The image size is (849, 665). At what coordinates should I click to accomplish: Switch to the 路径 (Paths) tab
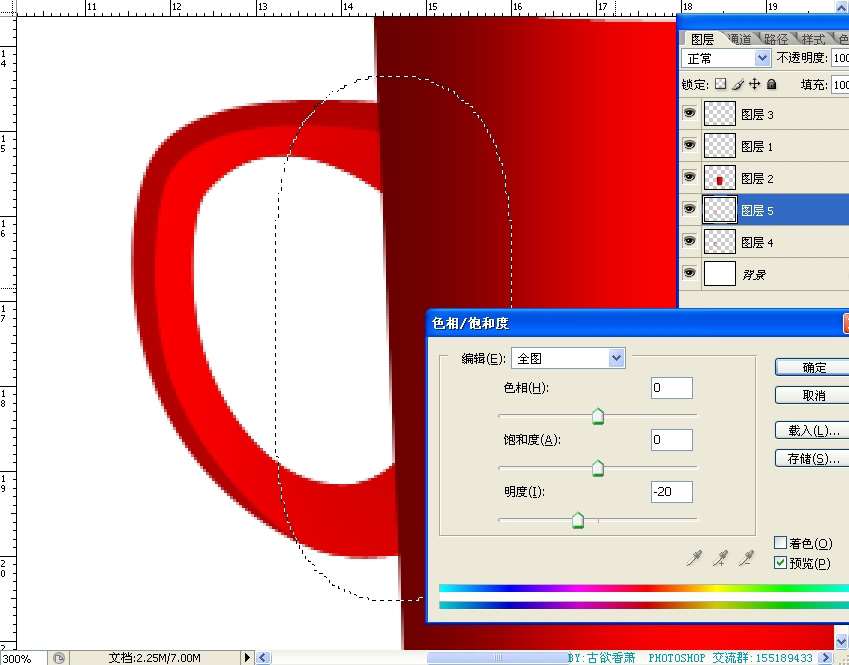click(x=776, y=39)
